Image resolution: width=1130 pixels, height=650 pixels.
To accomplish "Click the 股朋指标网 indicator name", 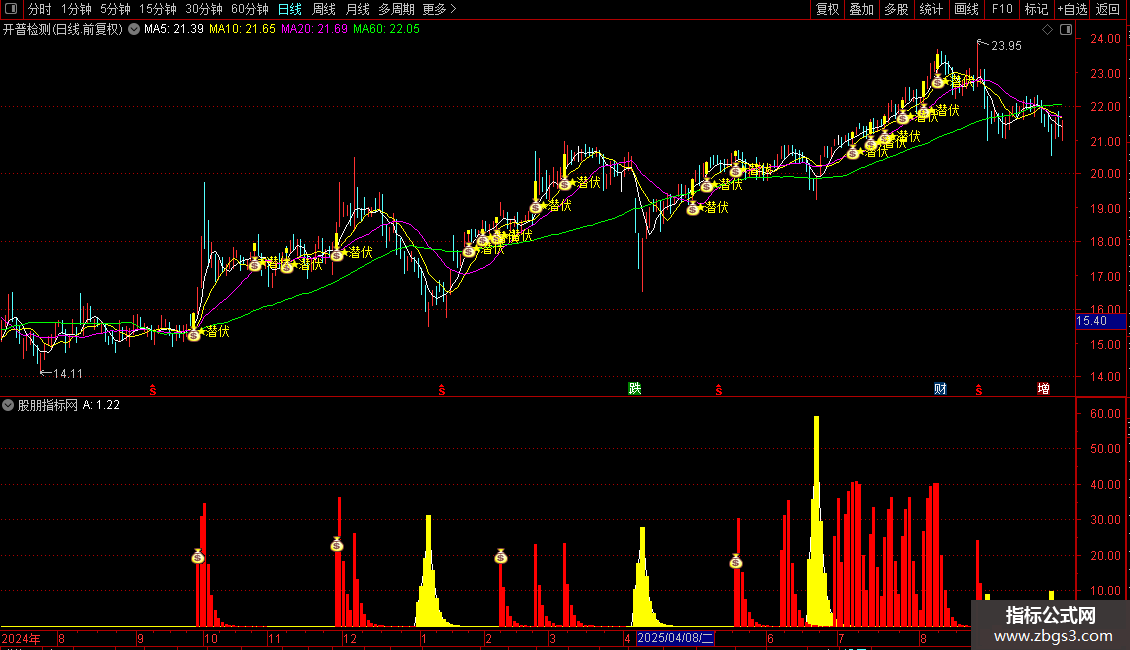I will (48, 405).
